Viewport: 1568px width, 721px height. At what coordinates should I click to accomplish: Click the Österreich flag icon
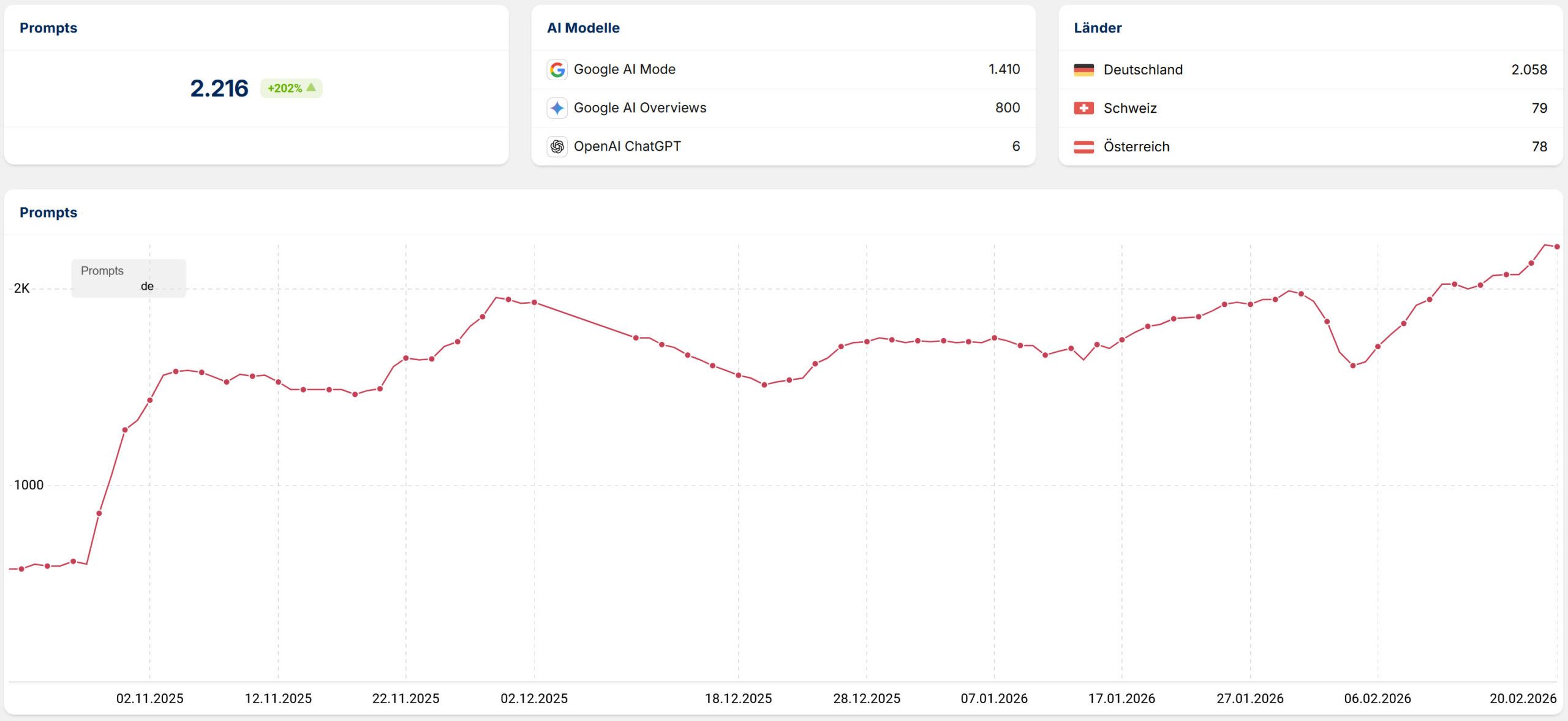click(1084, 147)
